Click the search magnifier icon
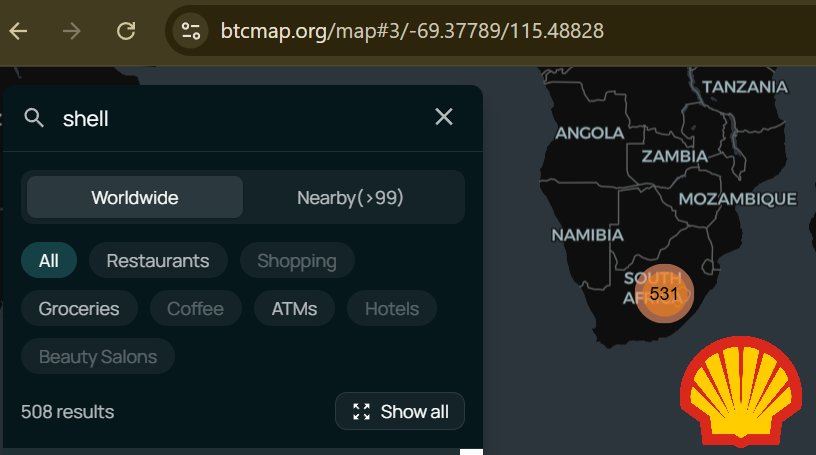 click(35, 118)
